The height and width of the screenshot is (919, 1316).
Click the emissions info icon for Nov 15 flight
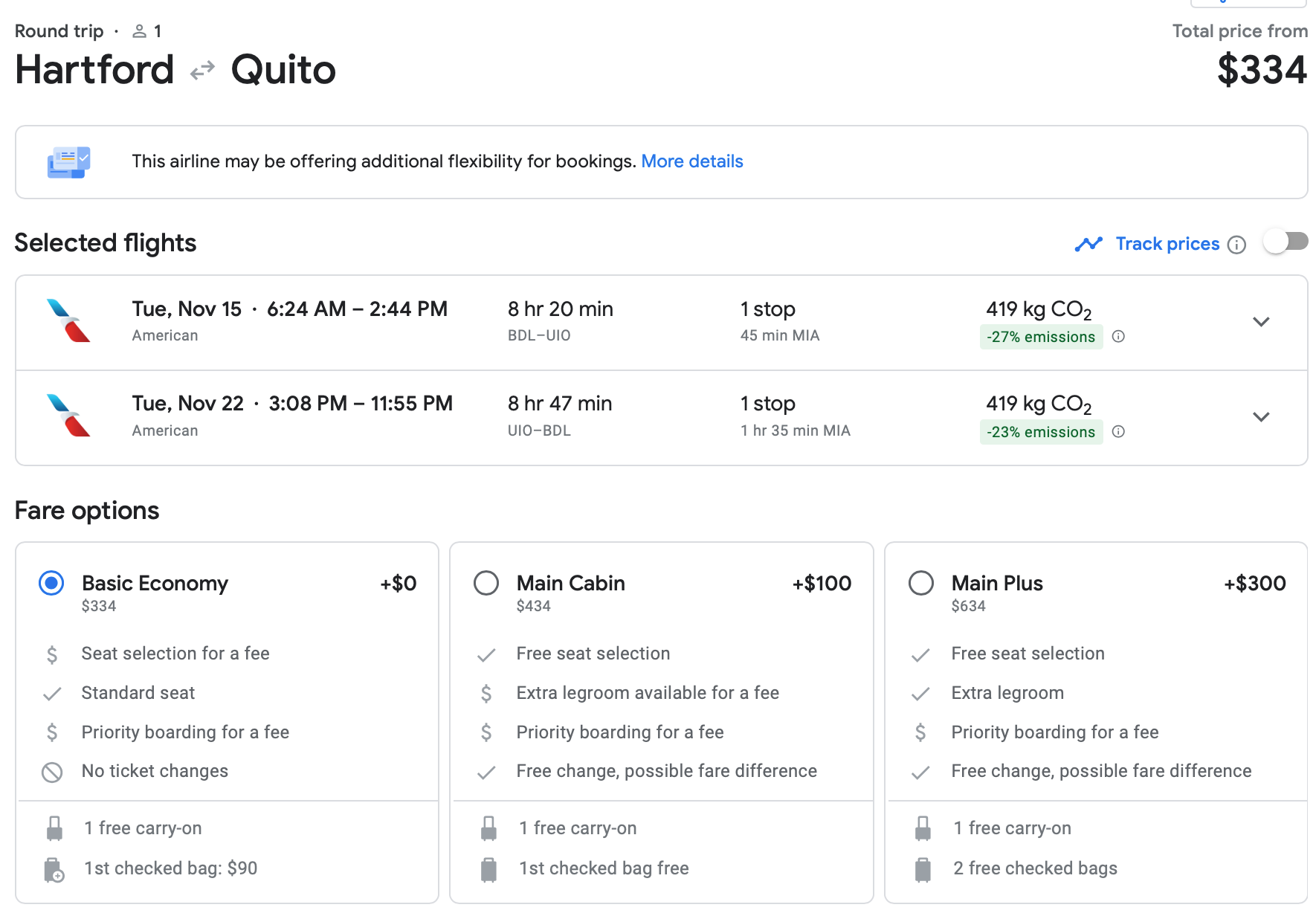coord(1118,337)
